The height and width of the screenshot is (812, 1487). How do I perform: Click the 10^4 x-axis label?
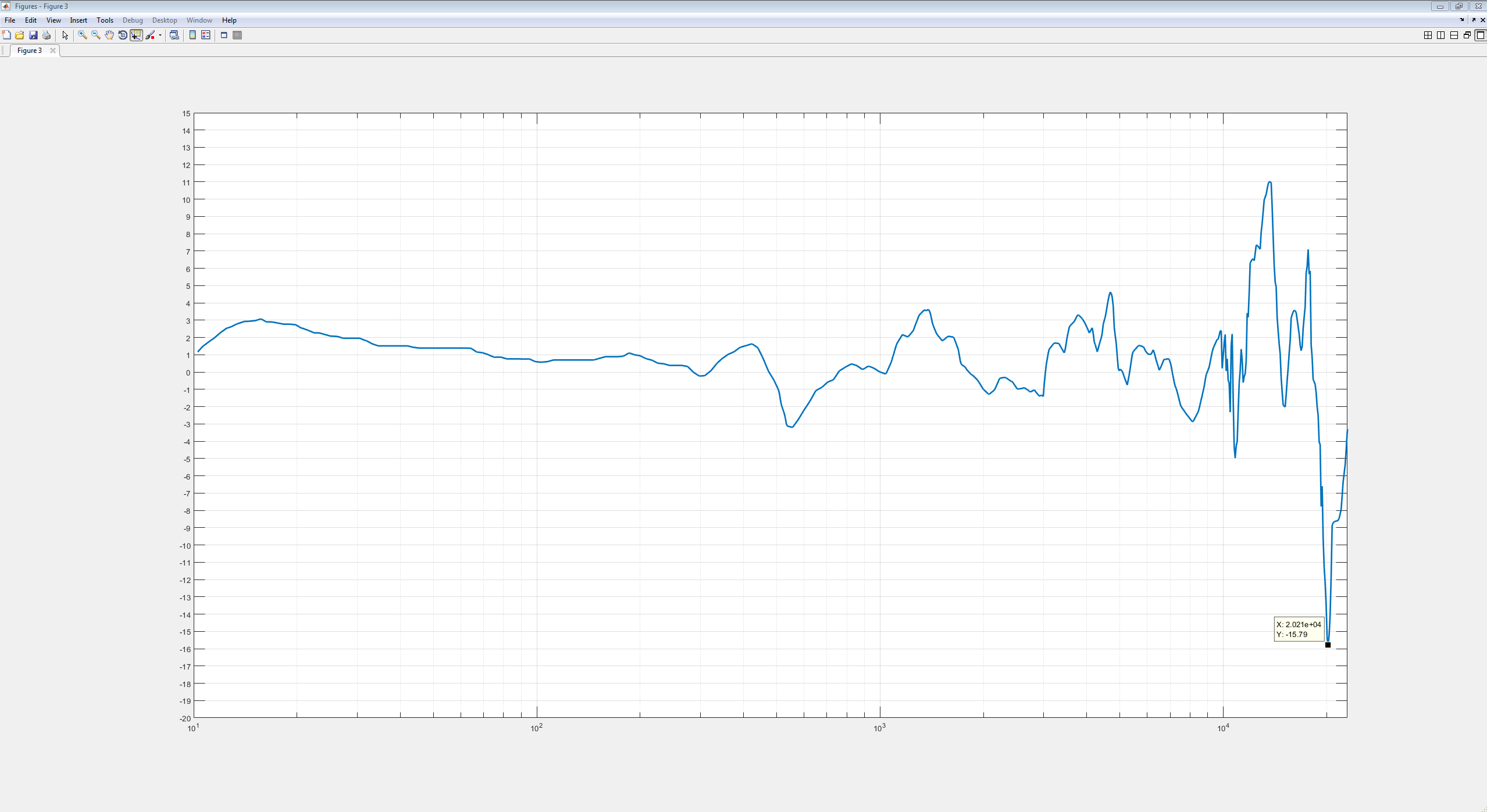coord(1222,728)
